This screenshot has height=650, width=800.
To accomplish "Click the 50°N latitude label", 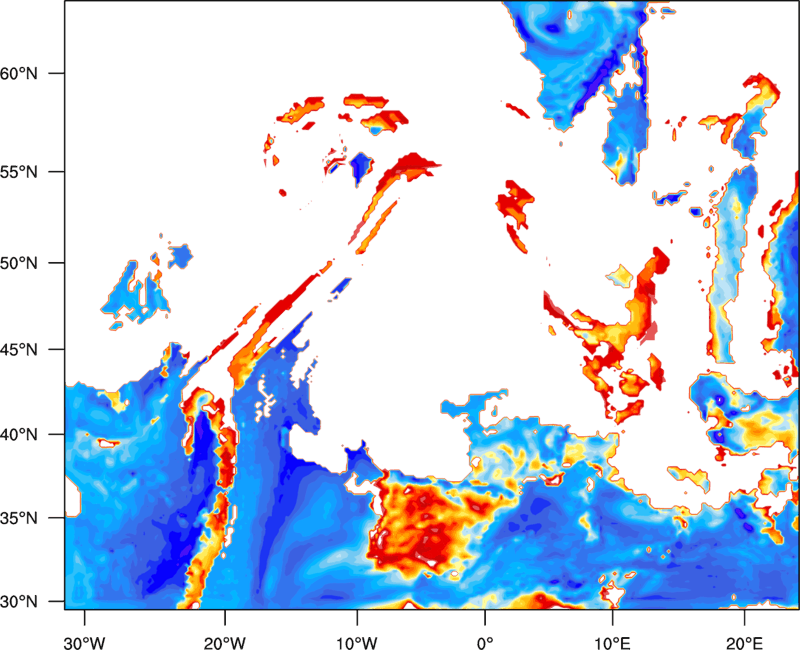I will pyautogui.click(x=19, y=263).
